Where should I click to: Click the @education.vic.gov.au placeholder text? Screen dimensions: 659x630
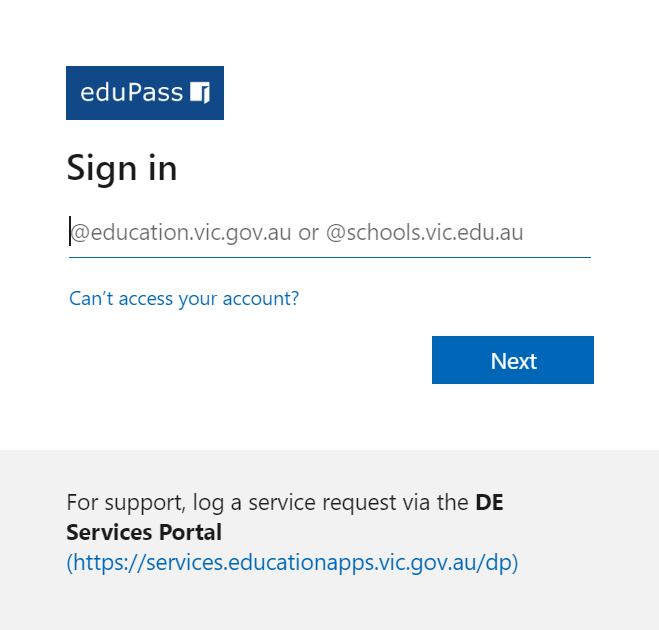(181, 232)
